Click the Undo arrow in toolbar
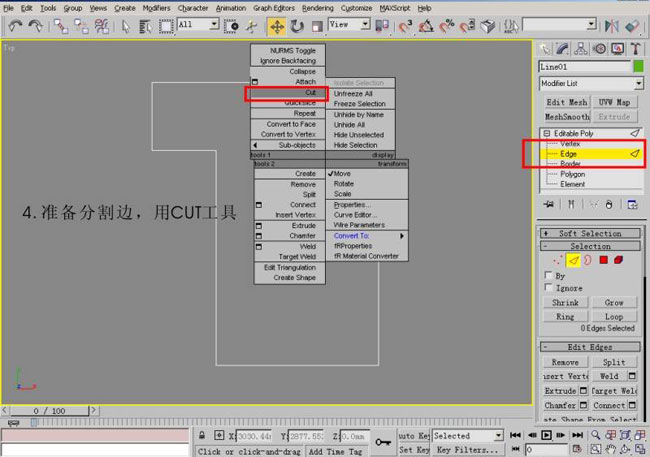 pyautogui.click(x=15, y=26)
